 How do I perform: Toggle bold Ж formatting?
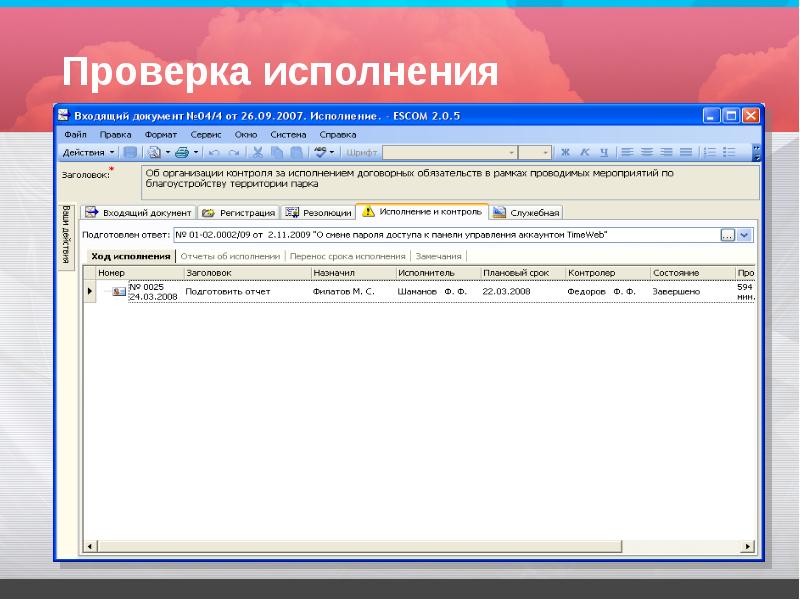tap(565, 153)
